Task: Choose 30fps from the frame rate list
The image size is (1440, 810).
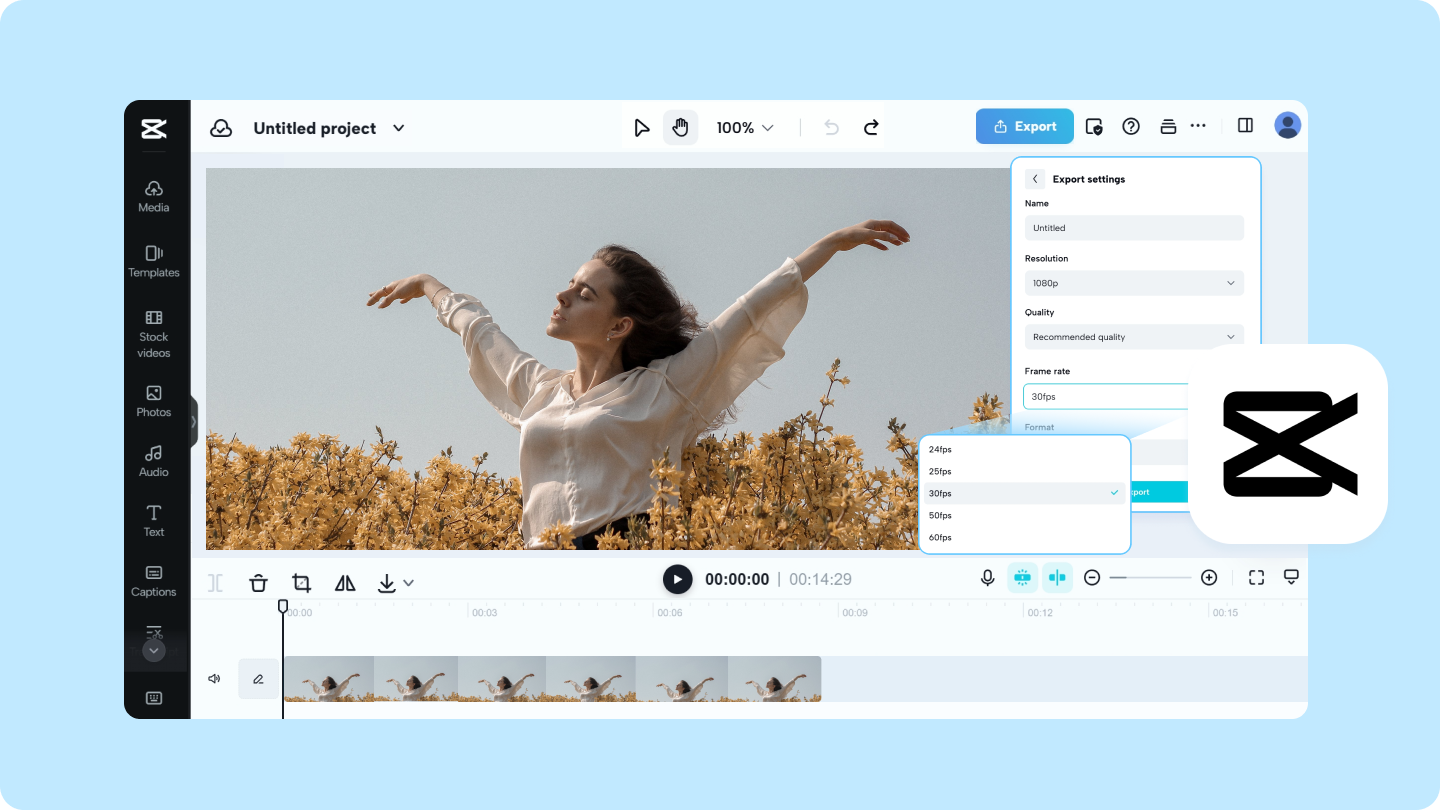Action: click(1024, 493)
